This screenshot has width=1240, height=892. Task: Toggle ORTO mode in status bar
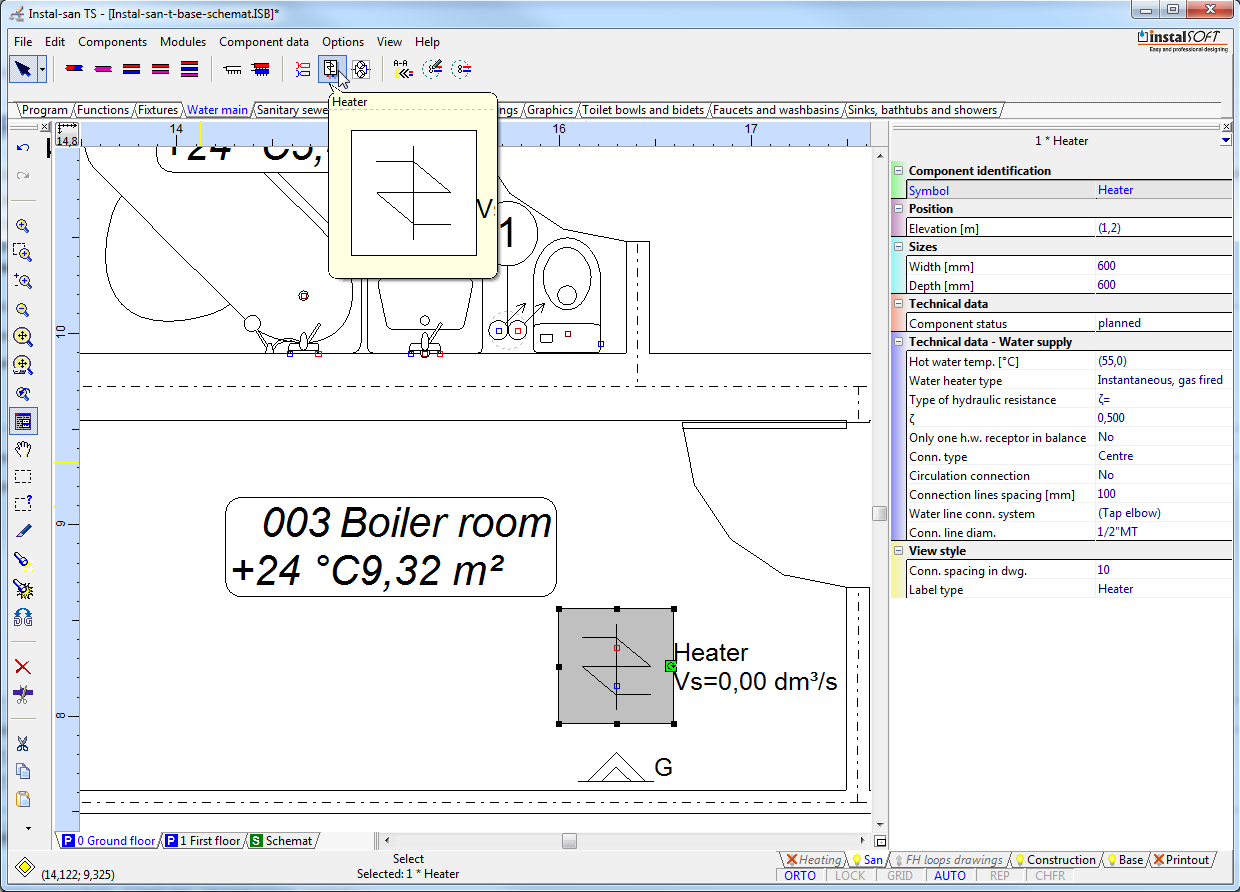pos(800,876)
